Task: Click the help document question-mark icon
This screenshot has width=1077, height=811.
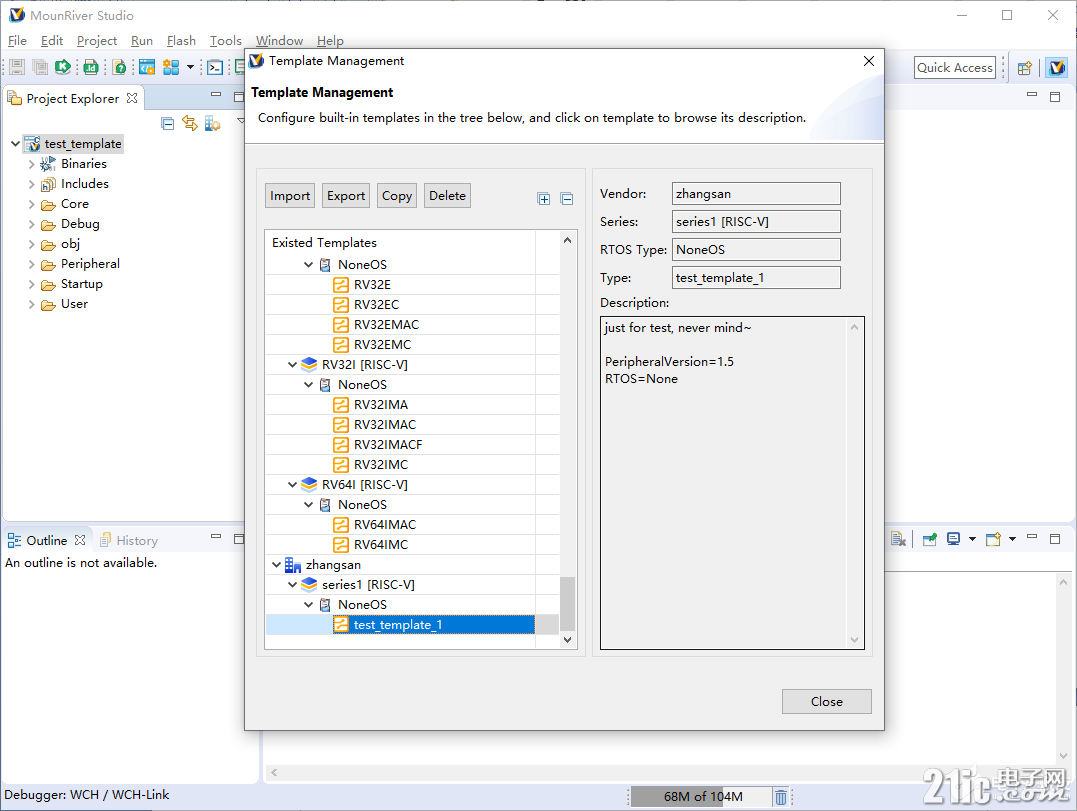Action: 120,67
